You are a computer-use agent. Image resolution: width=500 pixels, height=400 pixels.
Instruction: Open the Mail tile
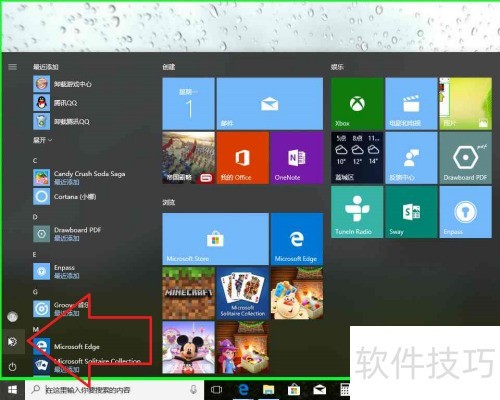click(x=270, y=104)
